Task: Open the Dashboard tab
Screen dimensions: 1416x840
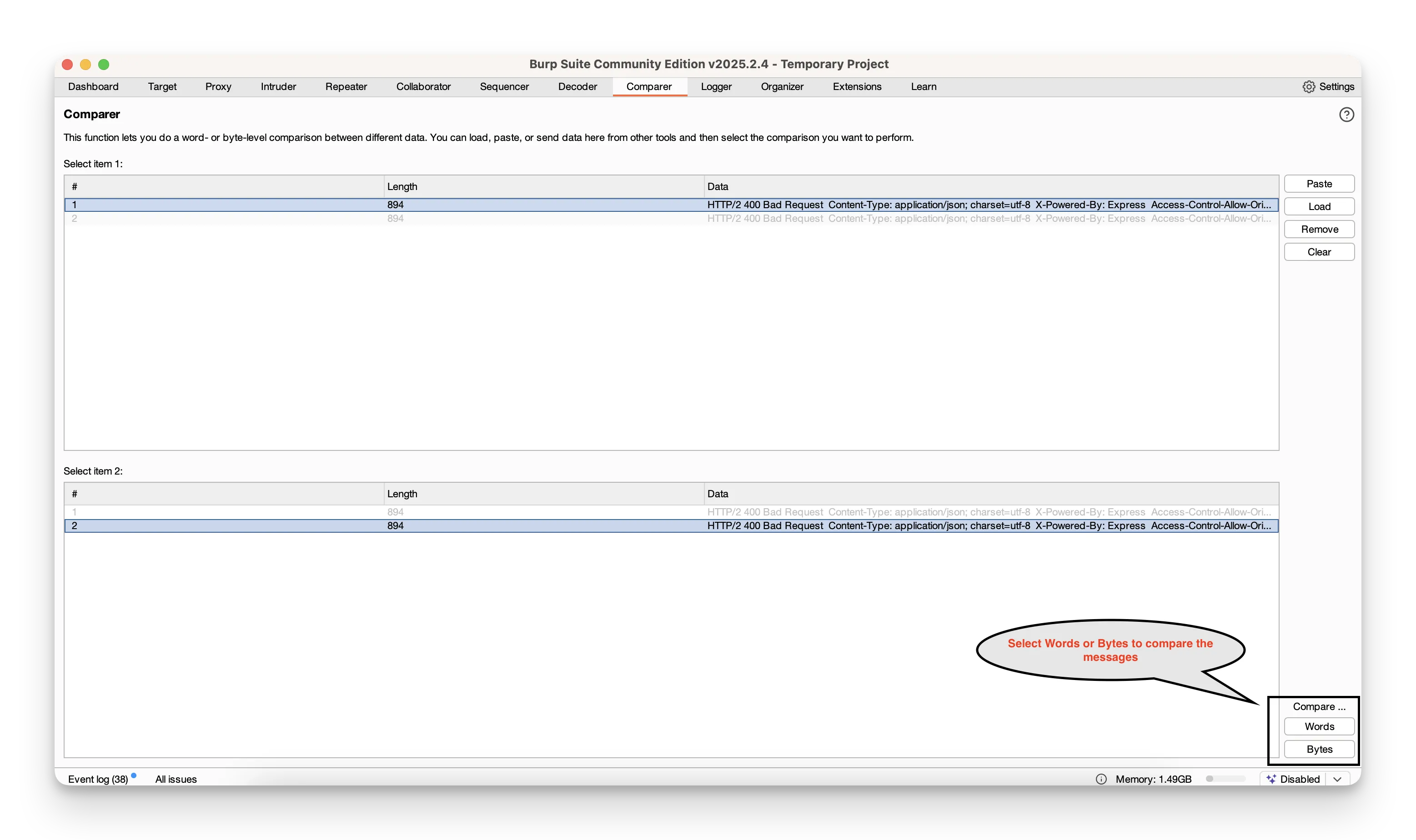Action: (x=93, y=87)
